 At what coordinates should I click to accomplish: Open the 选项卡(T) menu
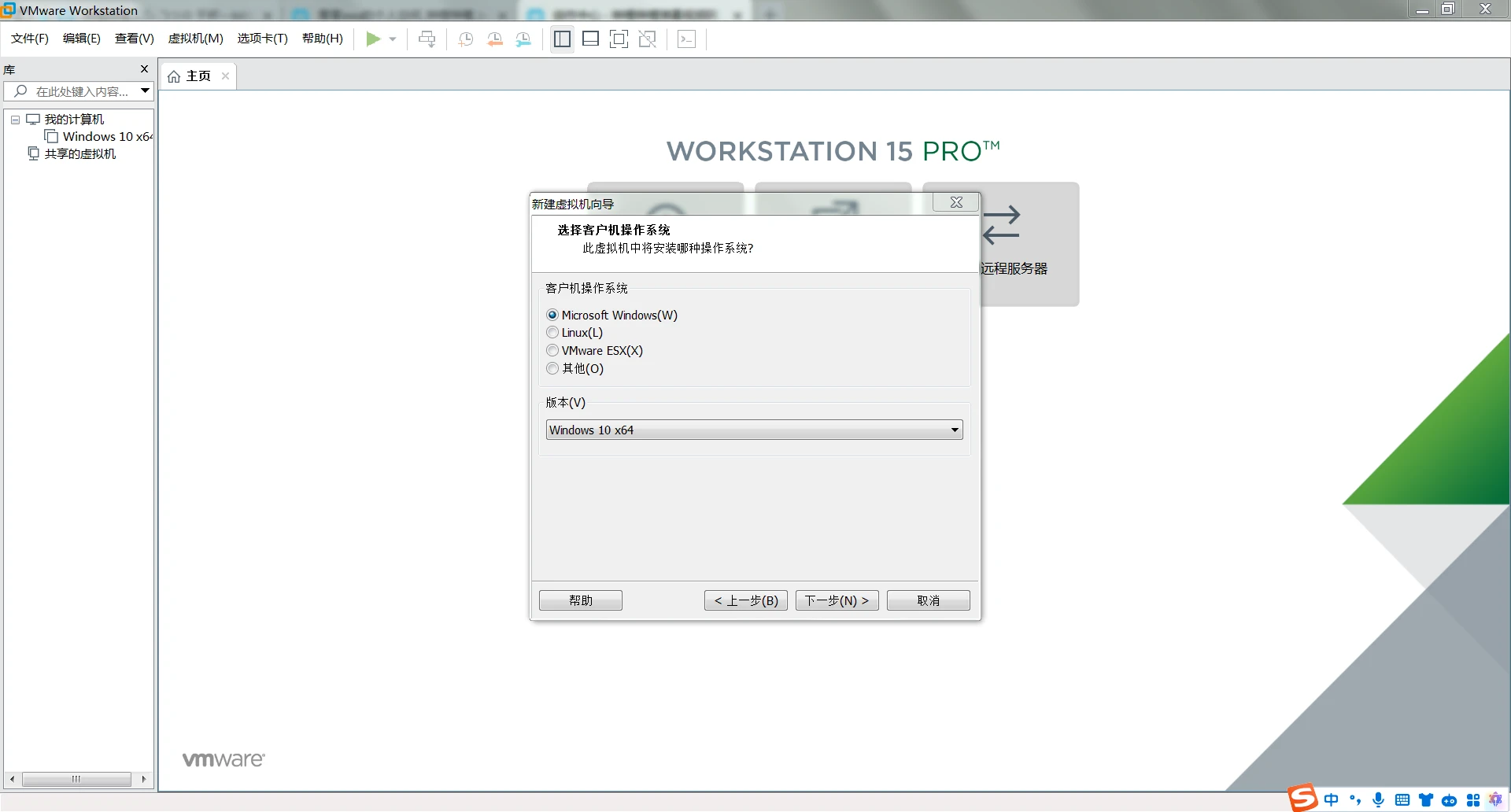point(263,39)
